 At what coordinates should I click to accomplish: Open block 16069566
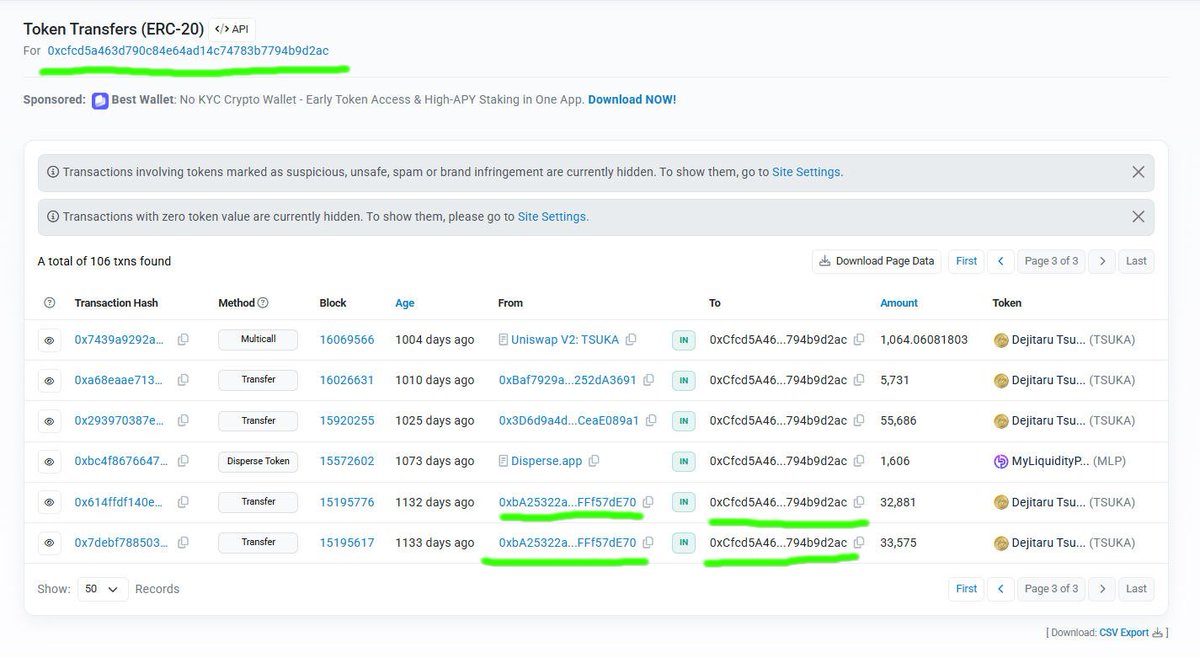(347, 340)
